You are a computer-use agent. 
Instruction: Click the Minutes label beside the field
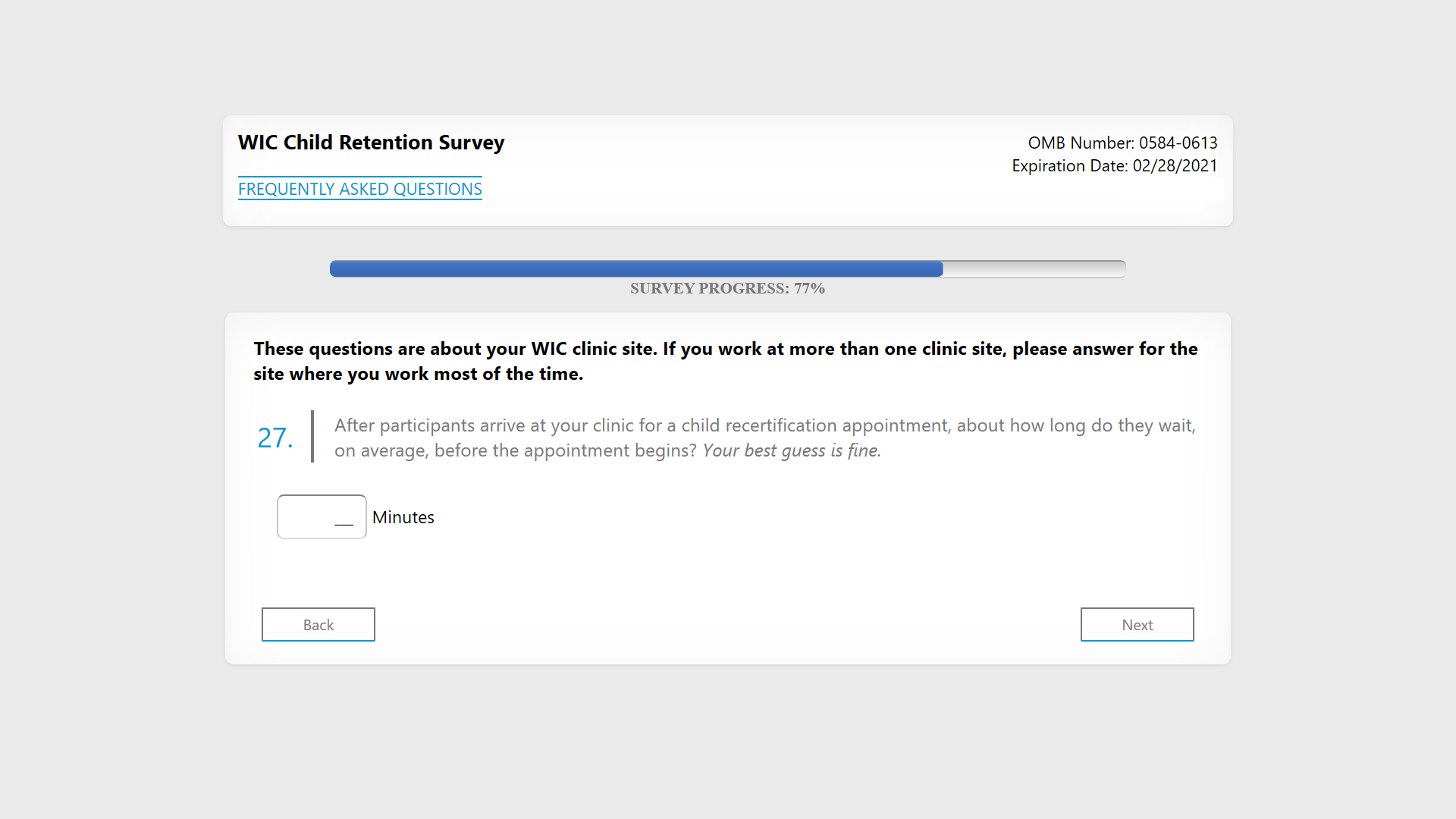tap(403, 517)
